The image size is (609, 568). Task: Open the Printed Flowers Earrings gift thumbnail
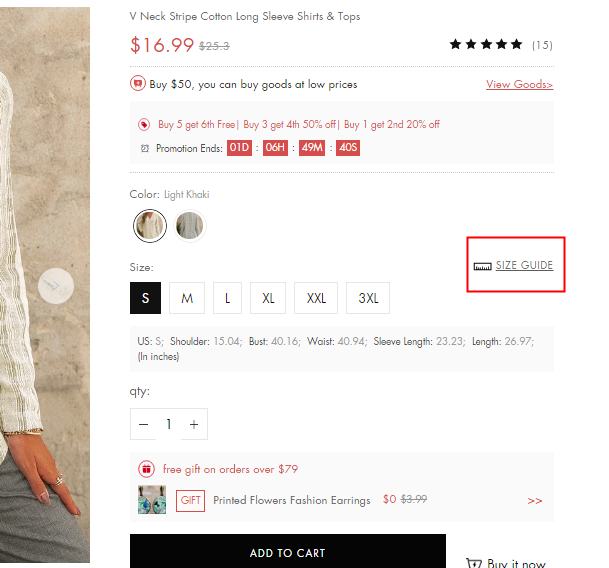point(152,500)
